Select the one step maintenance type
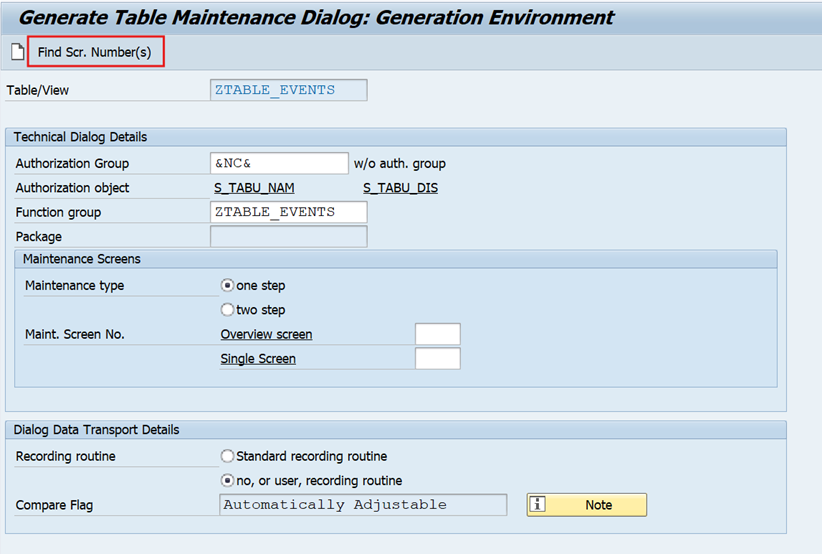 228,286
